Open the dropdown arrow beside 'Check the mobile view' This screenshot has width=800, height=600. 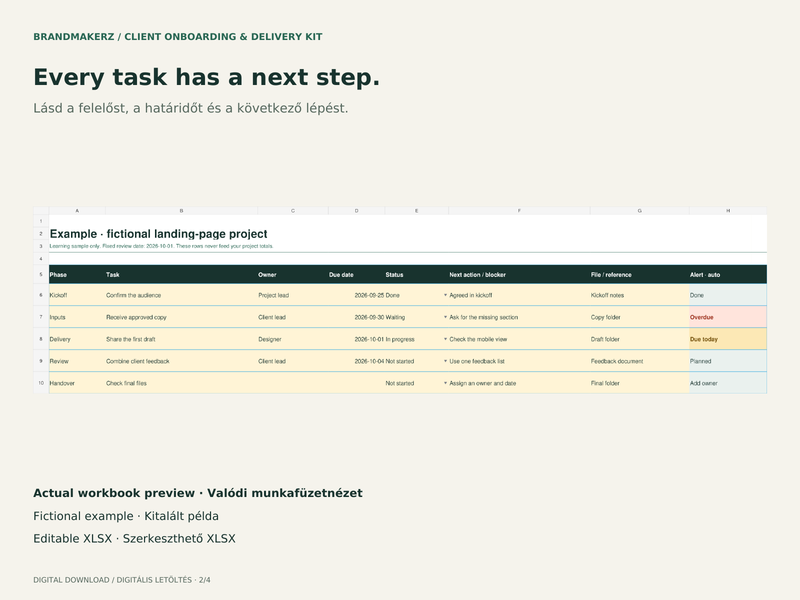[x=445, y=339]
